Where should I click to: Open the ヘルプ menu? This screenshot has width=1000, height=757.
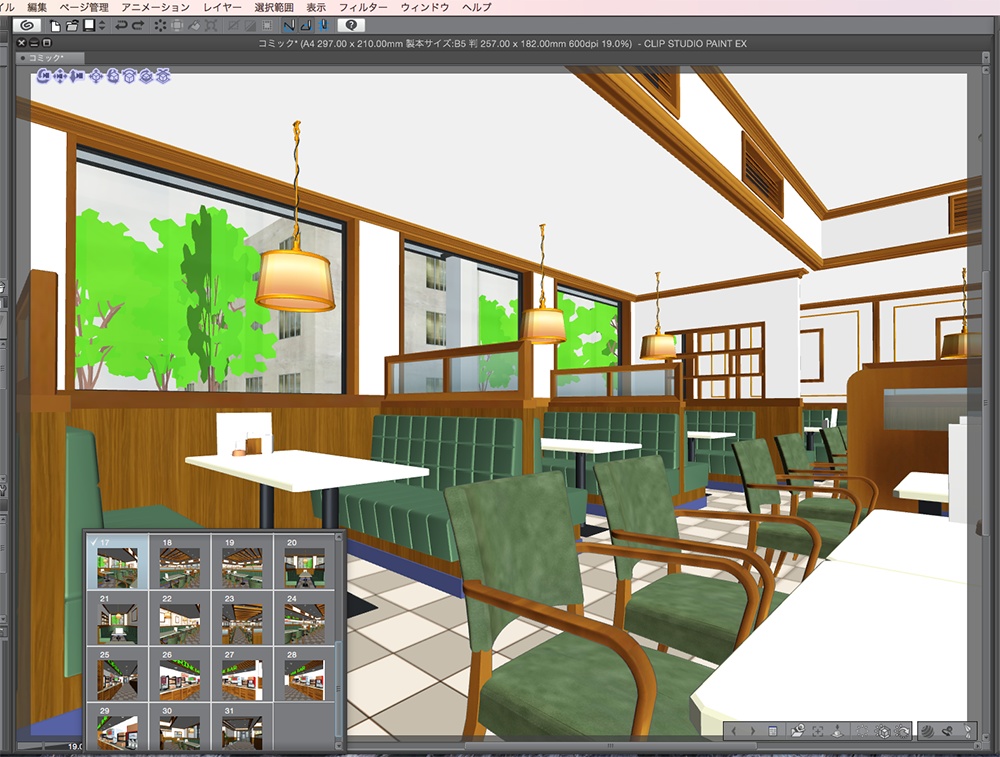pyautogui.click(x=476, y=7)
